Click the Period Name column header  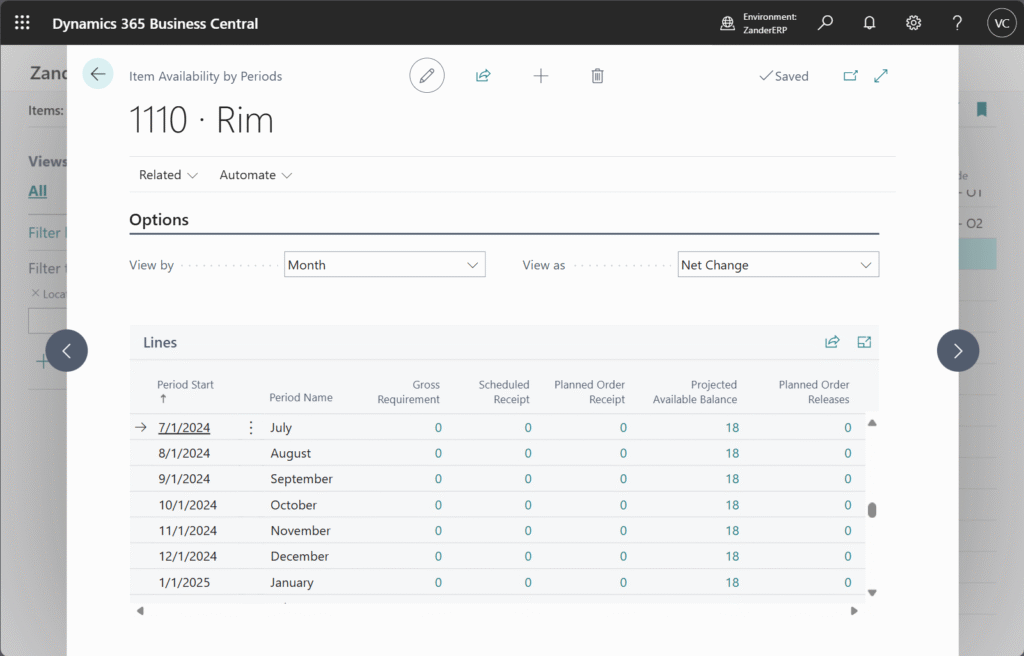[301, 397]
